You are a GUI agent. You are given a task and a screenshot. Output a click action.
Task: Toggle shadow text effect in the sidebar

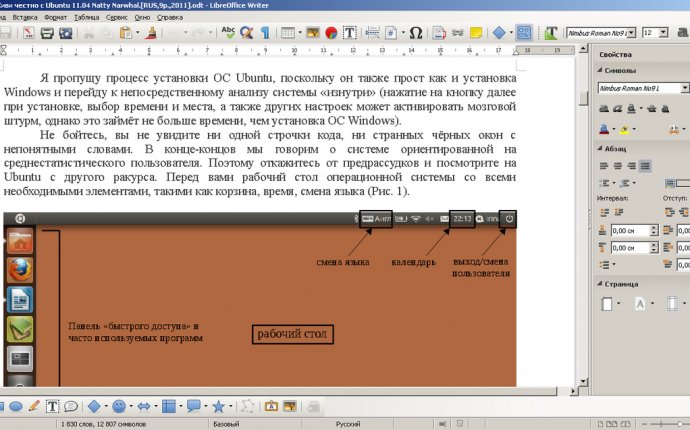pos(665,109)
